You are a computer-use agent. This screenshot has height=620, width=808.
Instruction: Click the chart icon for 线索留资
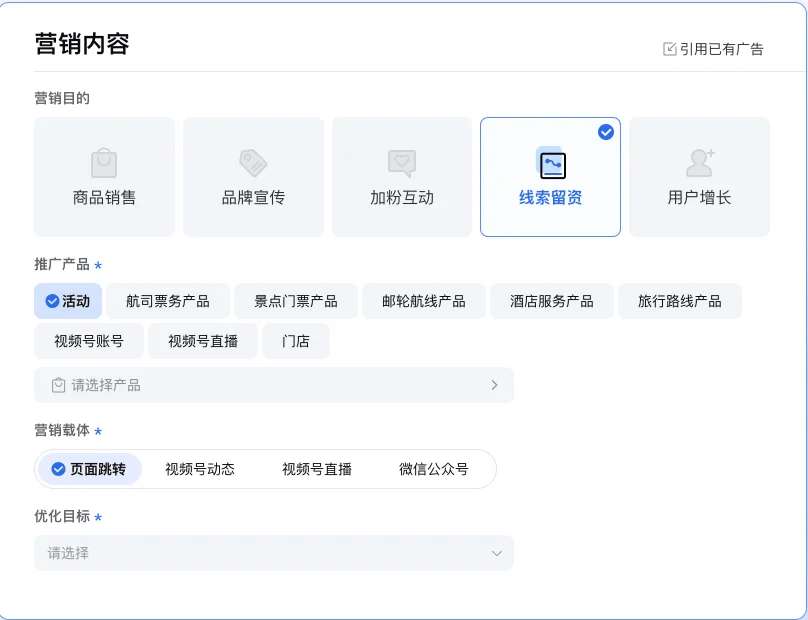coord(552,164)
